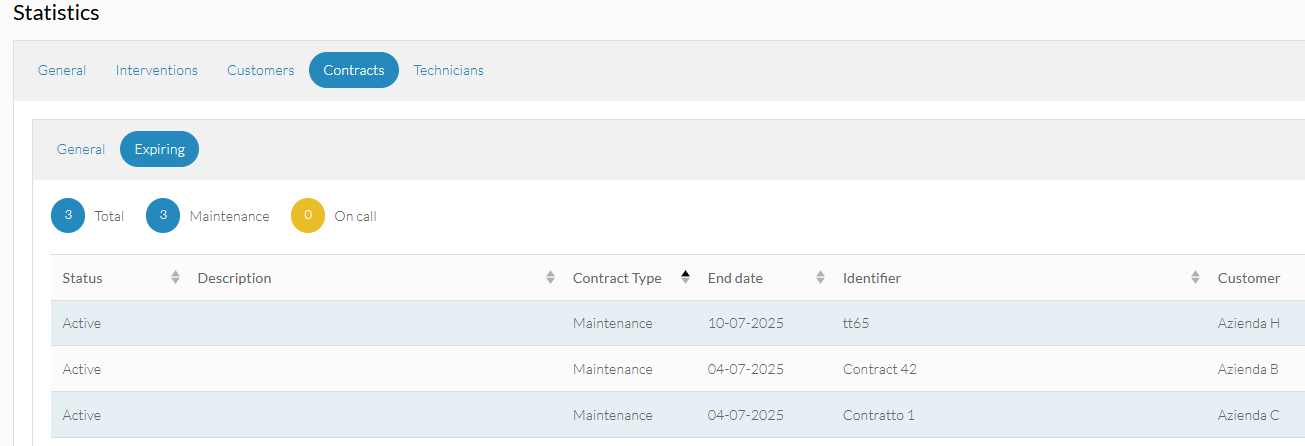
Task: Select the blue Maintenance count badge
Action: [x=163, y=216]
